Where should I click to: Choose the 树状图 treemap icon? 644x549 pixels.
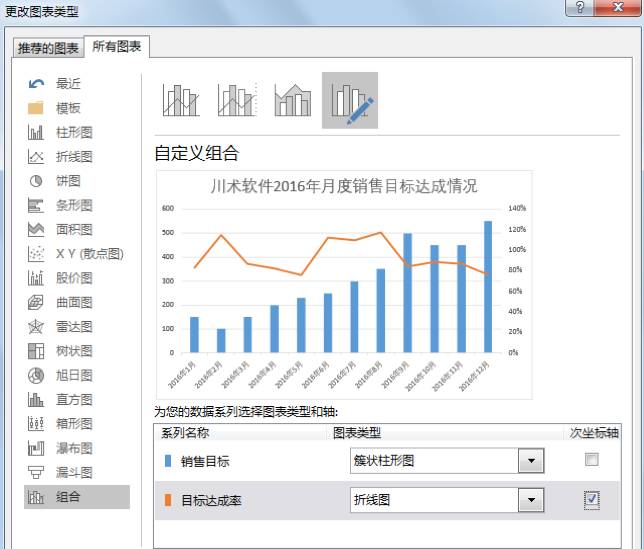[x=36, y=351]
